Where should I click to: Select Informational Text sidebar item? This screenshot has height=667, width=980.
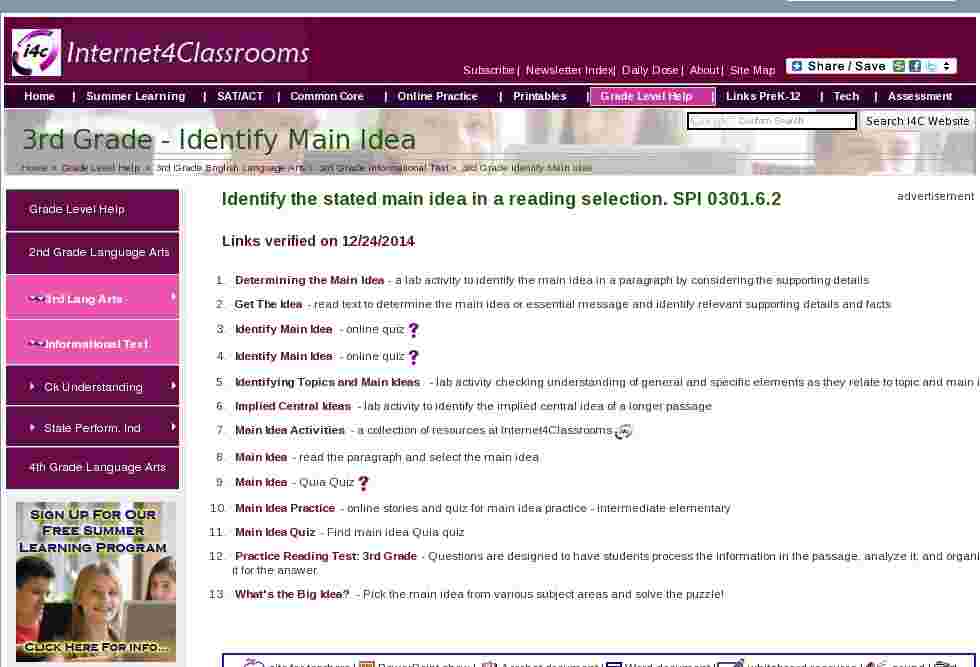[92, 342]
